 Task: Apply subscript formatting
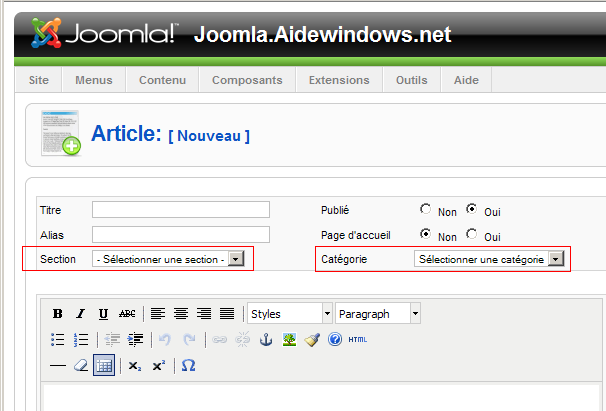pyautogui.click(x=135, y=365)
